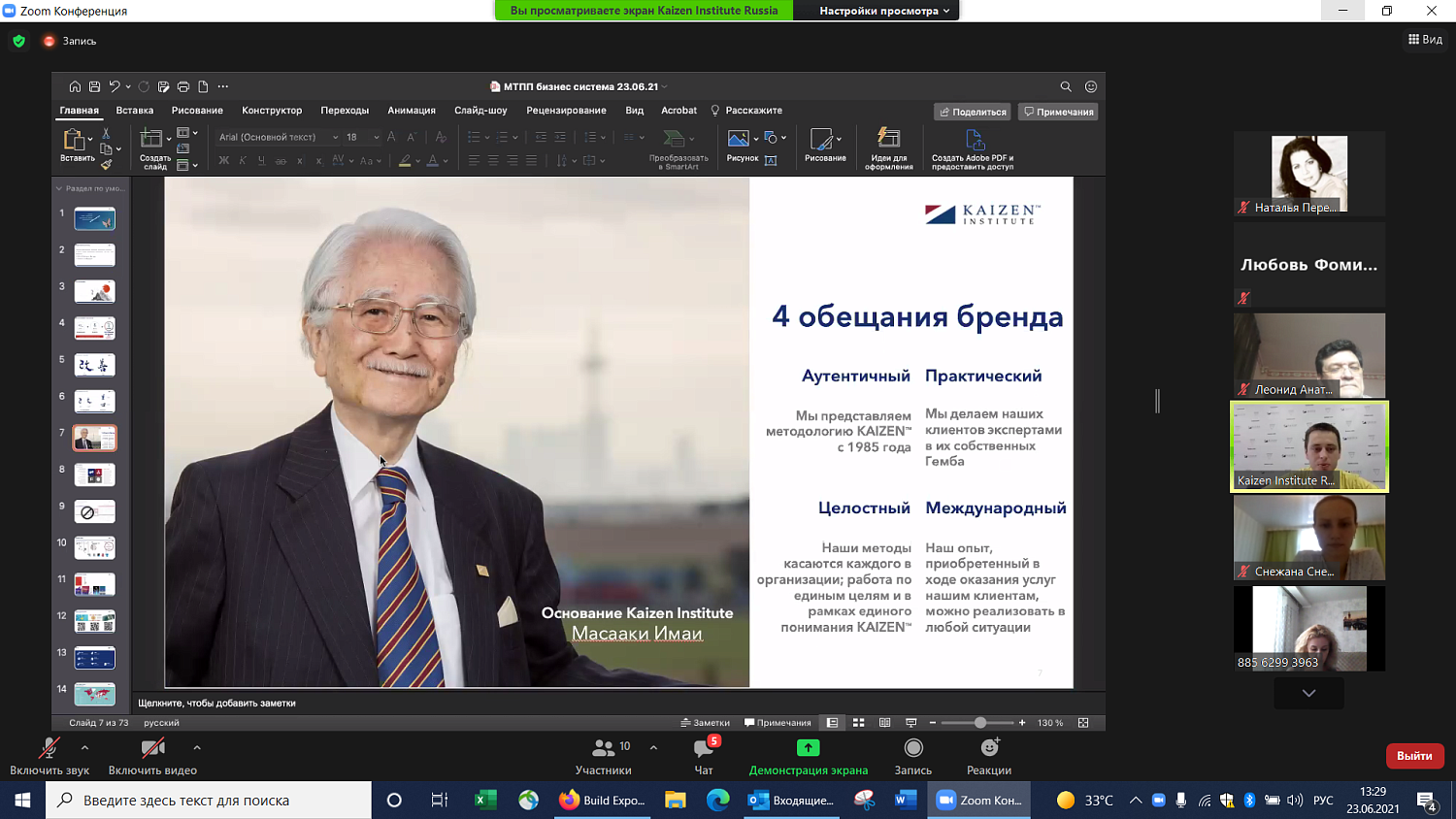Click the Вставить paste icon
This screenshot has height=819, width=1456.
(x=75, y=140)
